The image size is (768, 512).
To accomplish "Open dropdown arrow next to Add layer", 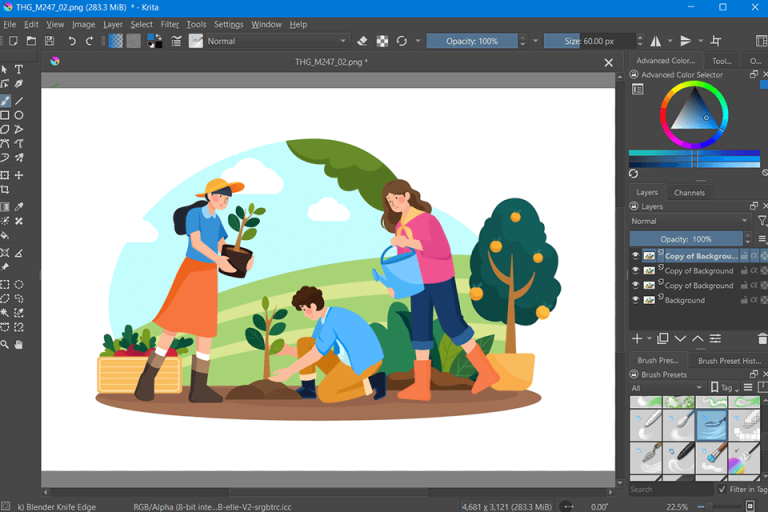I will point(649,339).
